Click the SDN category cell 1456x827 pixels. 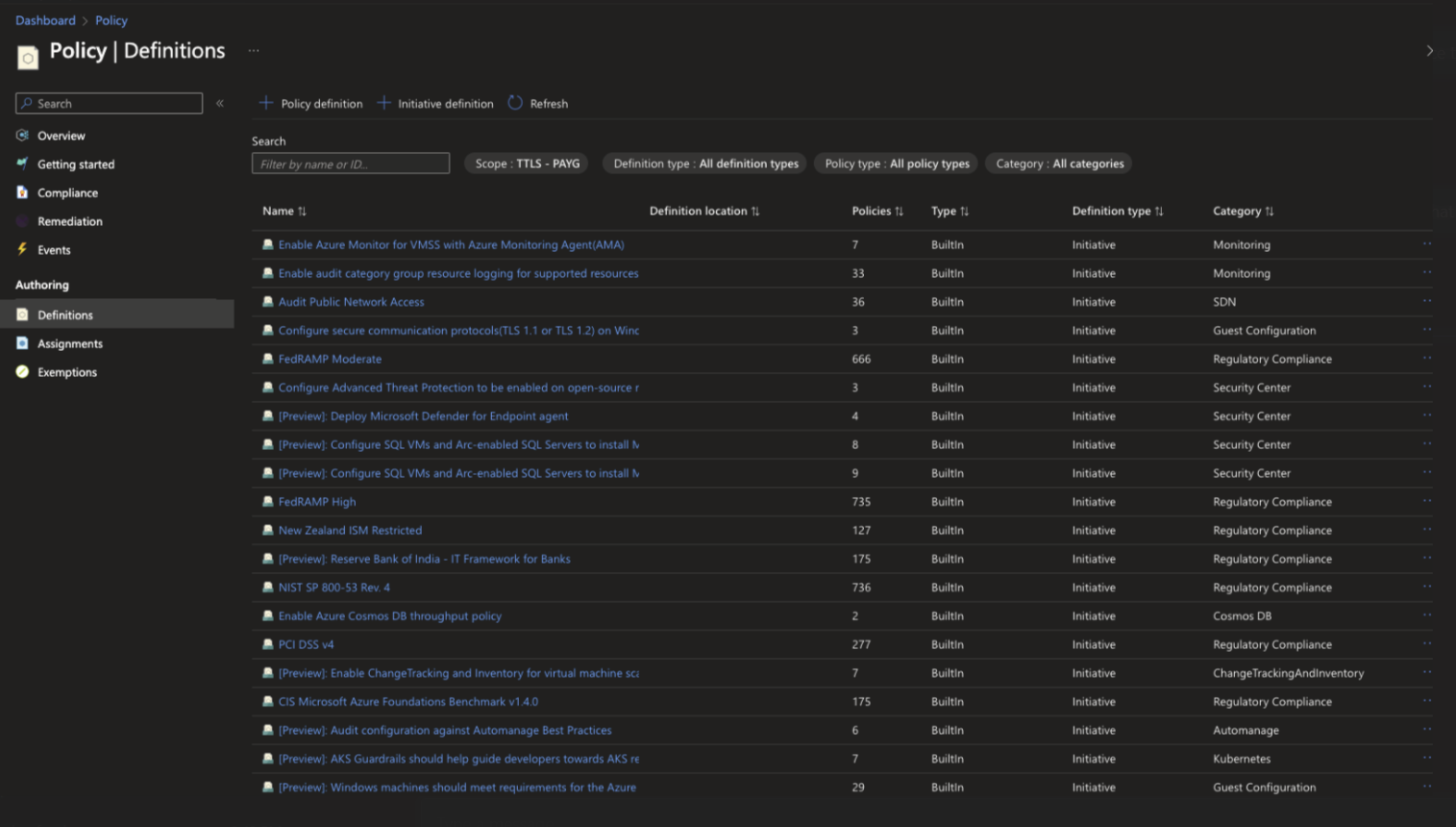point(1224,302)
